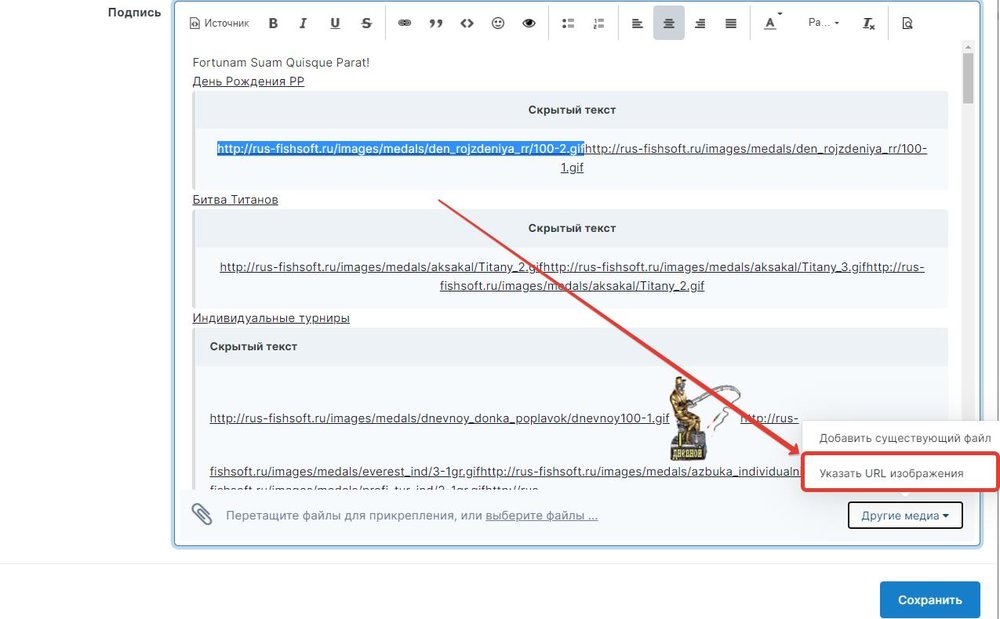Viewport: 1000px width, 619px height.
Task: Apply italic formatting
Action: point(304,23)
